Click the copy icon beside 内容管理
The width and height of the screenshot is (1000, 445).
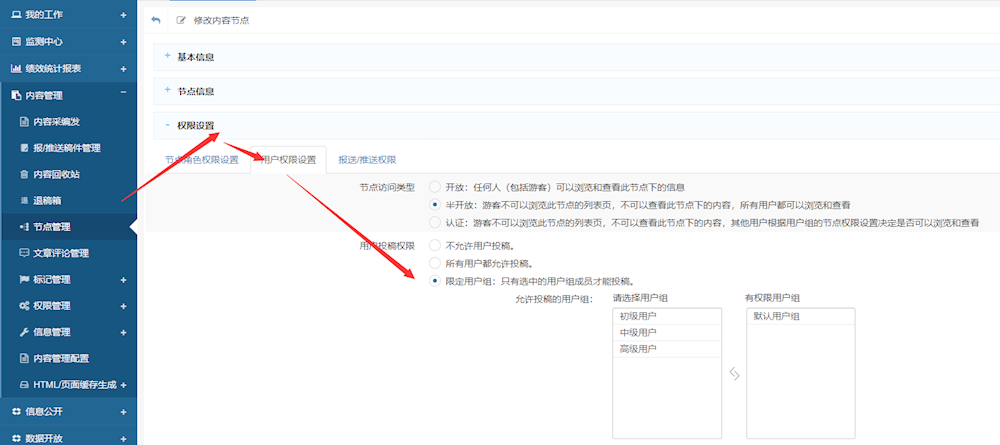tap(17, 96)
